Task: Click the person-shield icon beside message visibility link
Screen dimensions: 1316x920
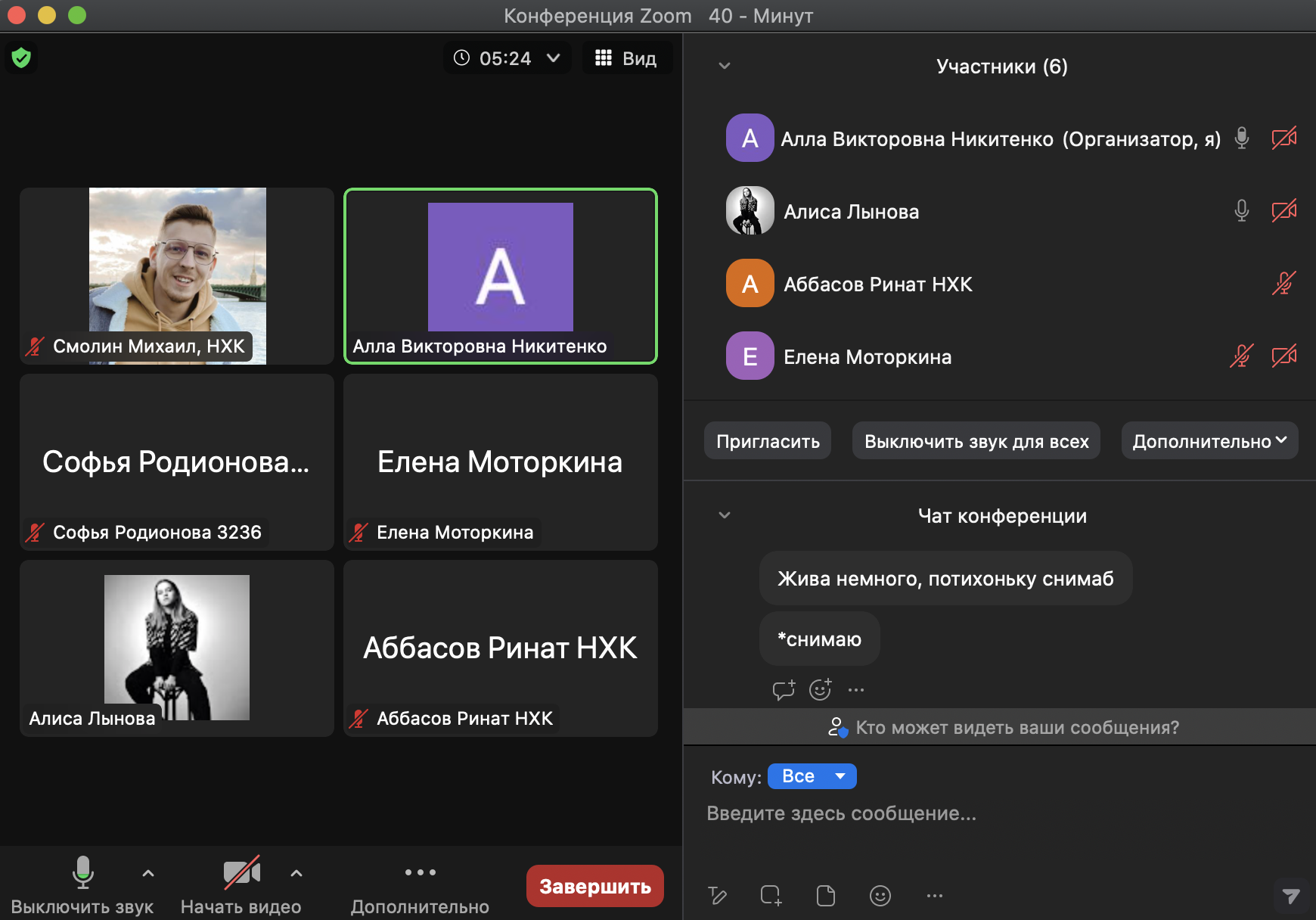Action: [x=837, y=727]
